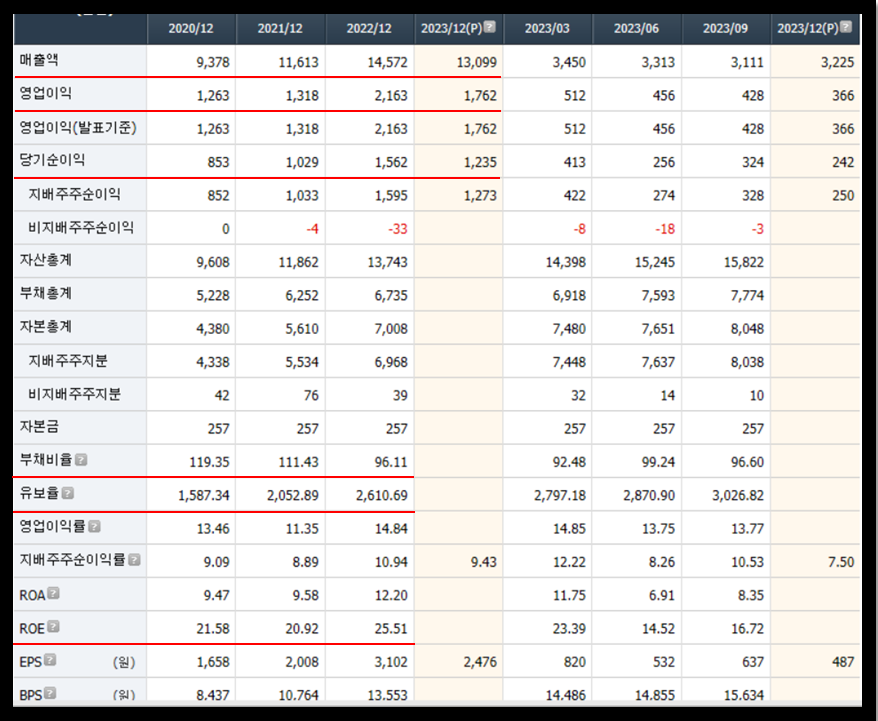
Task: Click the 자본총계 row label
Action: coord(45,326)
